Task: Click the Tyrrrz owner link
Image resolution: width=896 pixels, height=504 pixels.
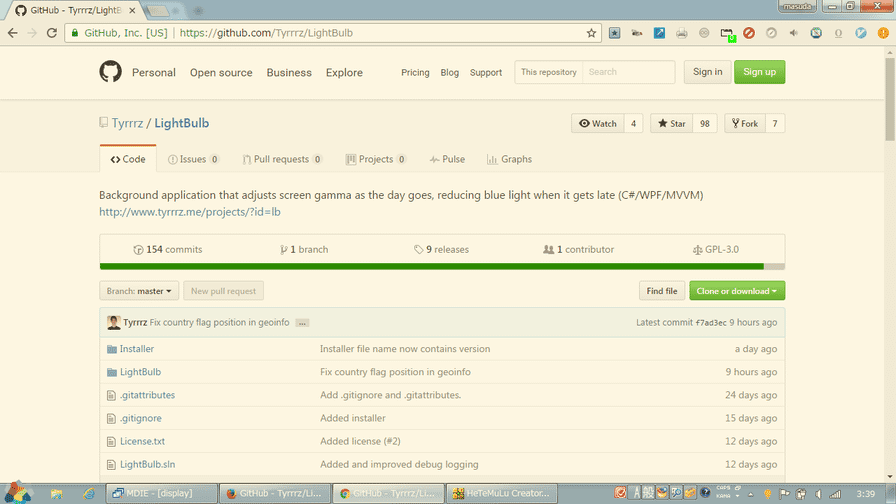Action: point(127,123)
